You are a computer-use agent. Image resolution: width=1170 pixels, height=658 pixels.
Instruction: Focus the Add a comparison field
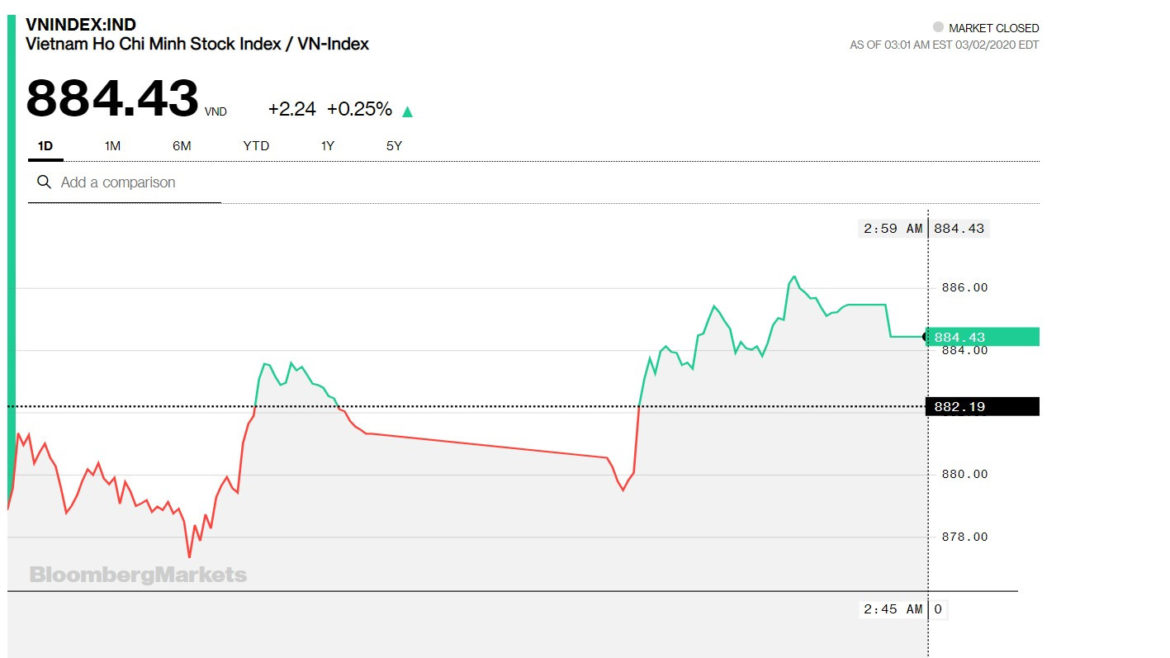130,182
